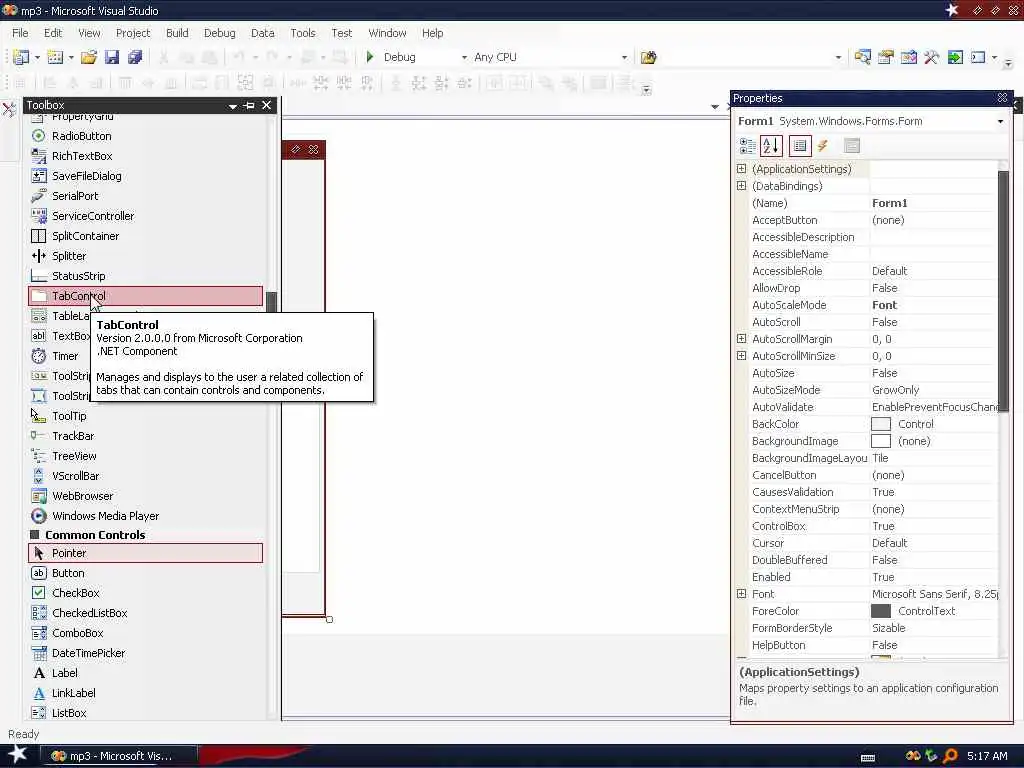Screen dimensions: 1024x768
Task: Select the ComboBox control in the Toolbox
Action: (145, 633)
